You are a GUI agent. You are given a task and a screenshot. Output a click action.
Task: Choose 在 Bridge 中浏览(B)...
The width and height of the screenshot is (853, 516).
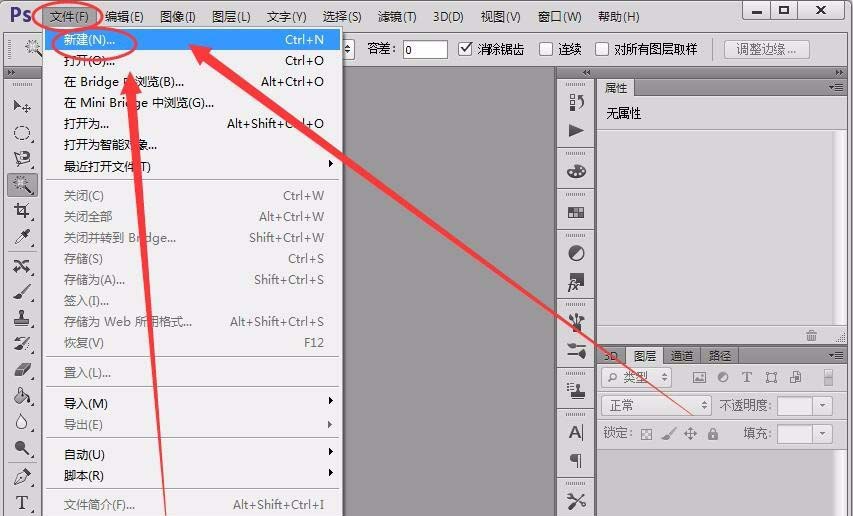coord(193,82)
